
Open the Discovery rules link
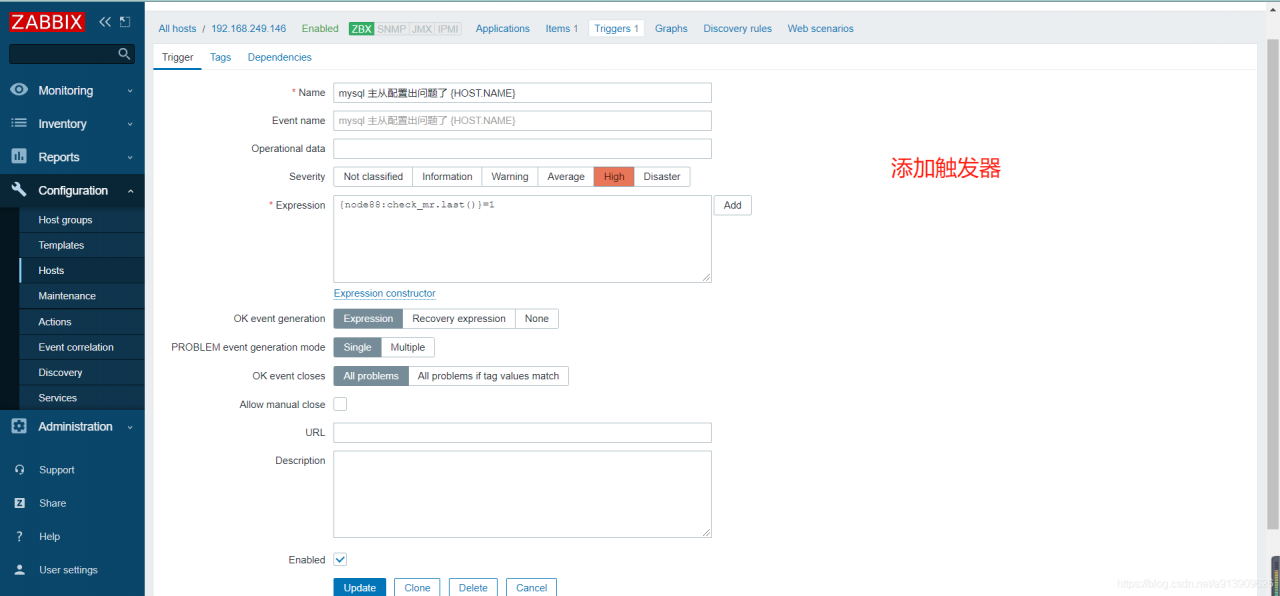(x=738, y=29)
